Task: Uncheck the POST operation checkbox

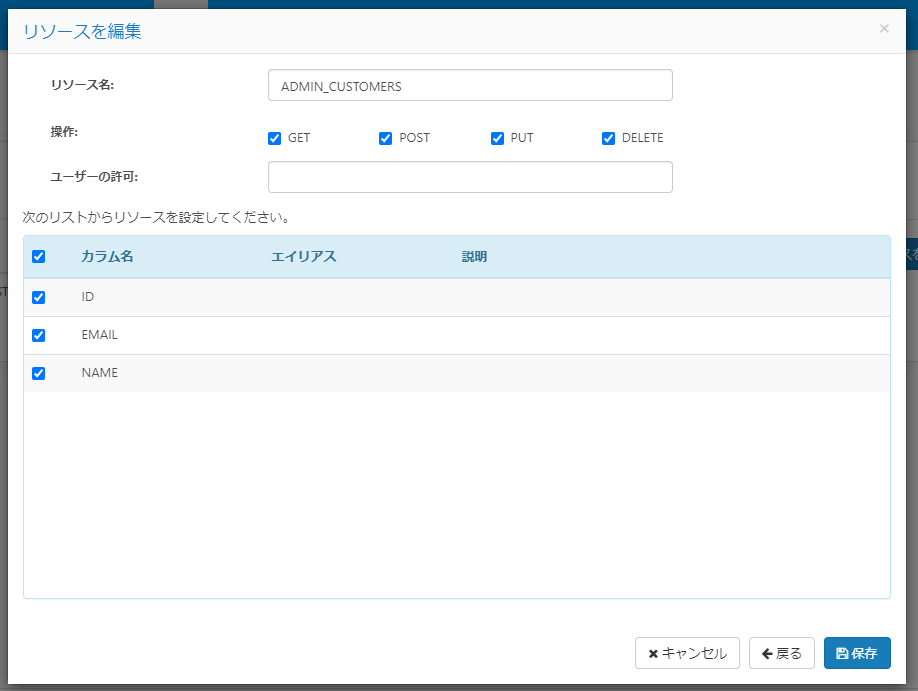Action: pos(386,139)
